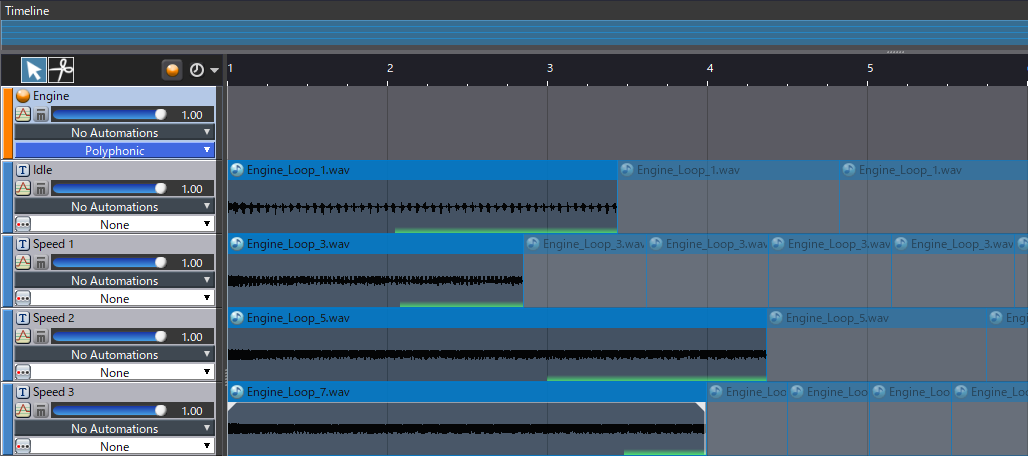Toggle the Engine automation graph icon

coord(23,115)
